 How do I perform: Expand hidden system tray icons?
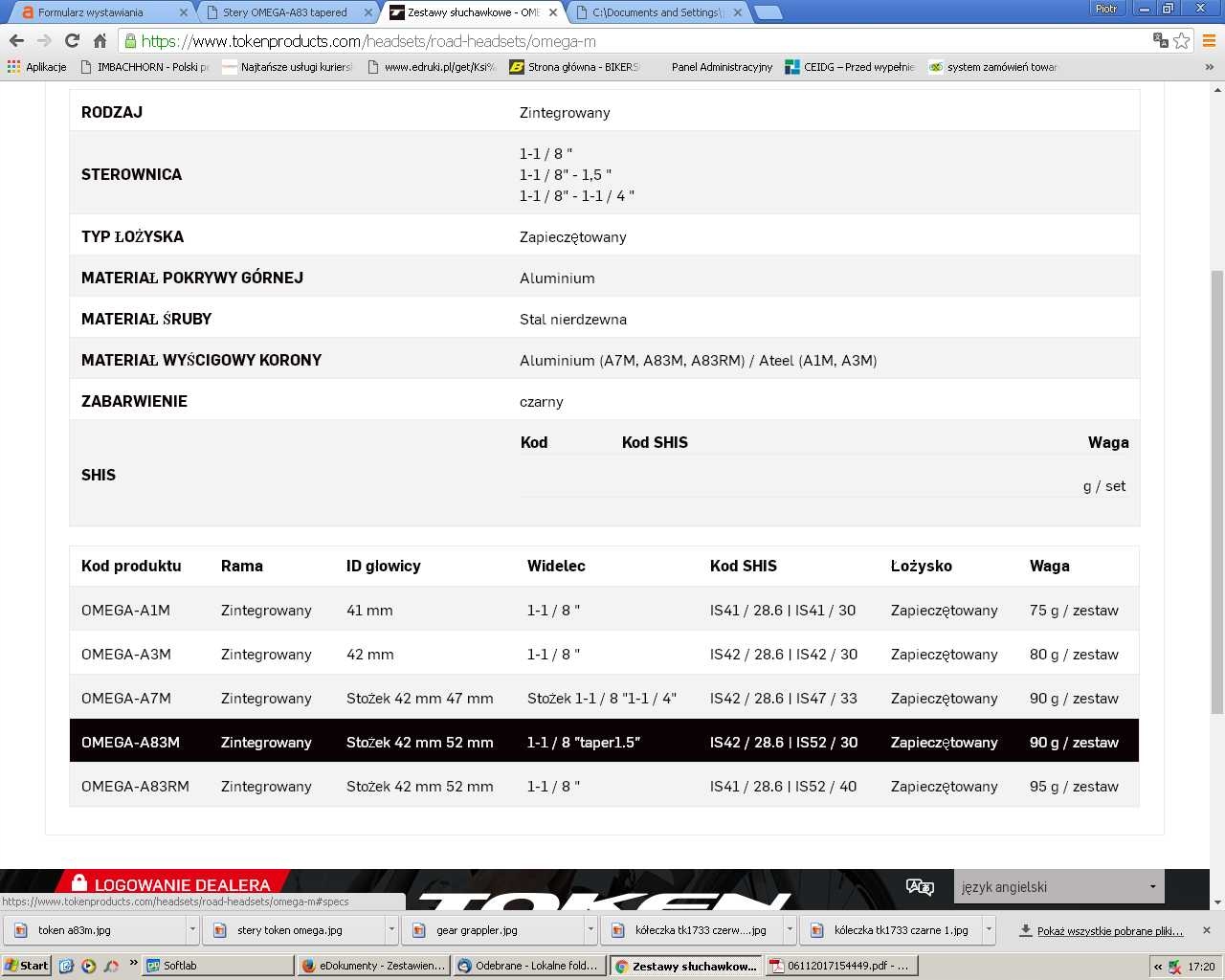pyautogui.click(x=1158, y=967)
